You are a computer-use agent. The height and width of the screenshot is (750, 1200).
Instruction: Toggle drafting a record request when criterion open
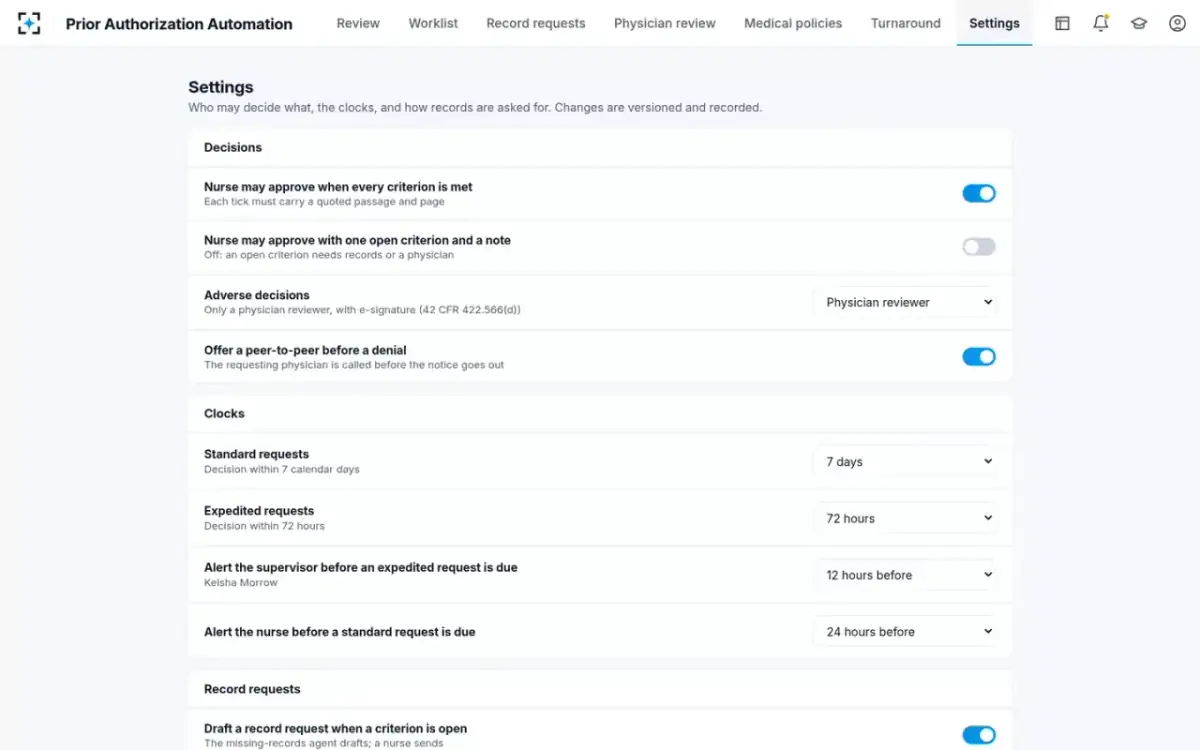click(x=979, y=735)
